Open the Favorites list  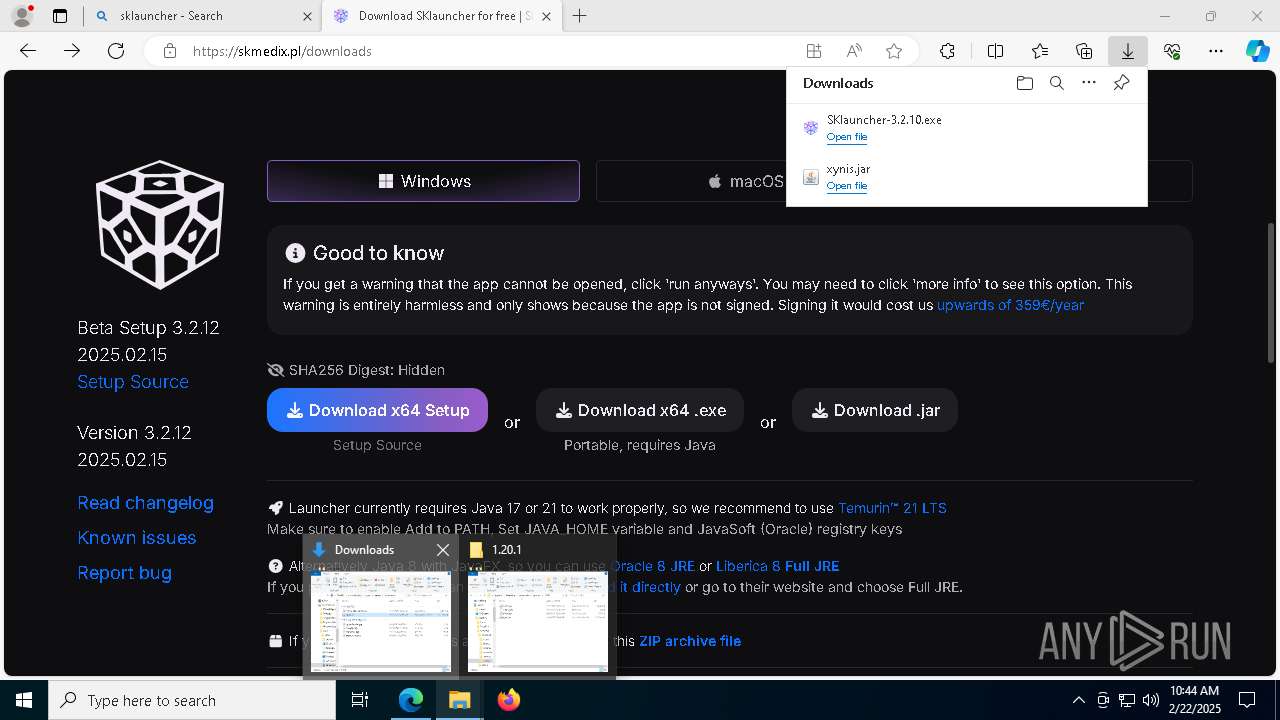(1040, 51)
